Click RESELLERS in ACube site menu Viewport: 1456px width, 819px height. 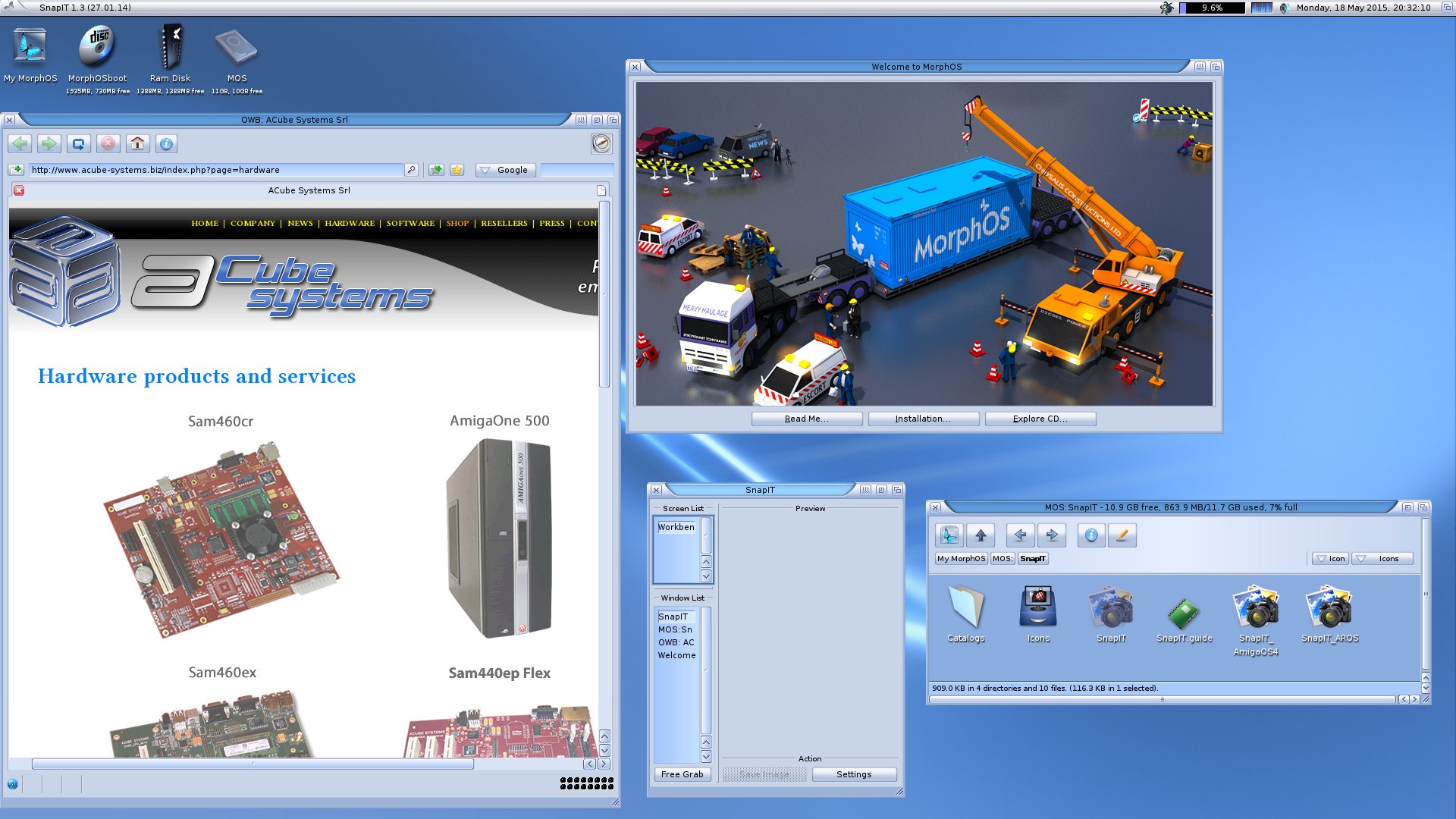(x=504, y=224)
